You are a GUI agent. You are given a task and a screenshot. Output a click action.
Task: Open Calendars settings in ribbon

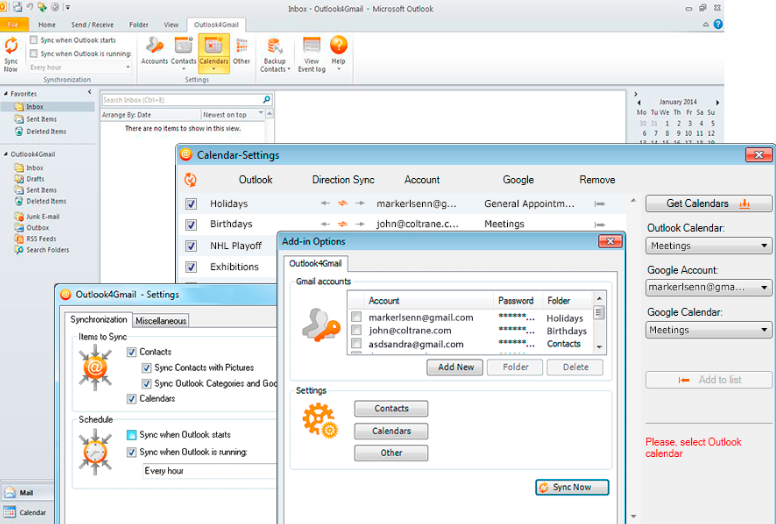(214, 53)
